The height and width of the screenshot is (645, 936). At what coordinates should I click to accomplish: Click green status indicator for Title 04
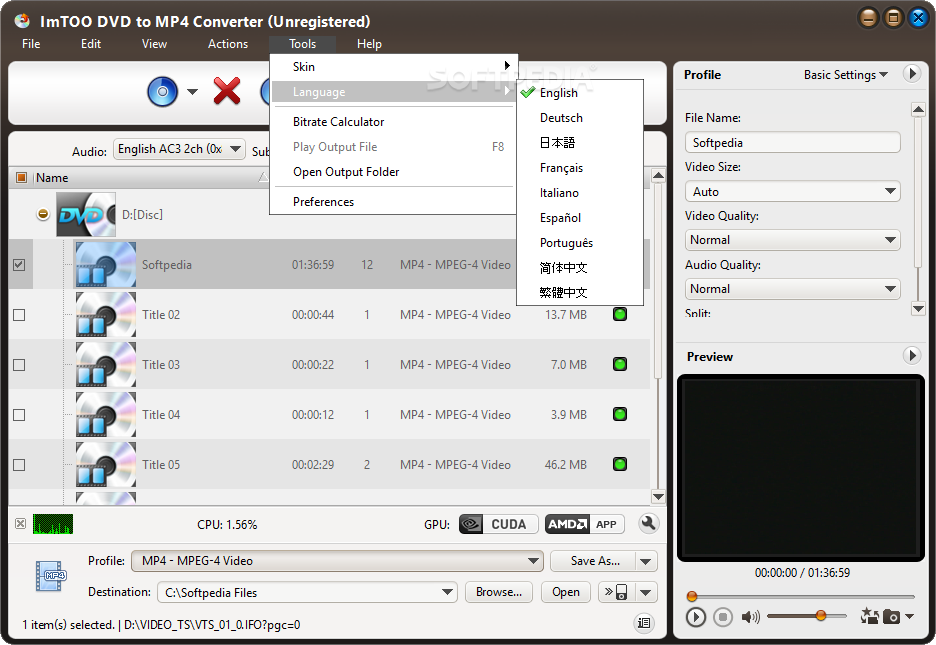[620, 415]
